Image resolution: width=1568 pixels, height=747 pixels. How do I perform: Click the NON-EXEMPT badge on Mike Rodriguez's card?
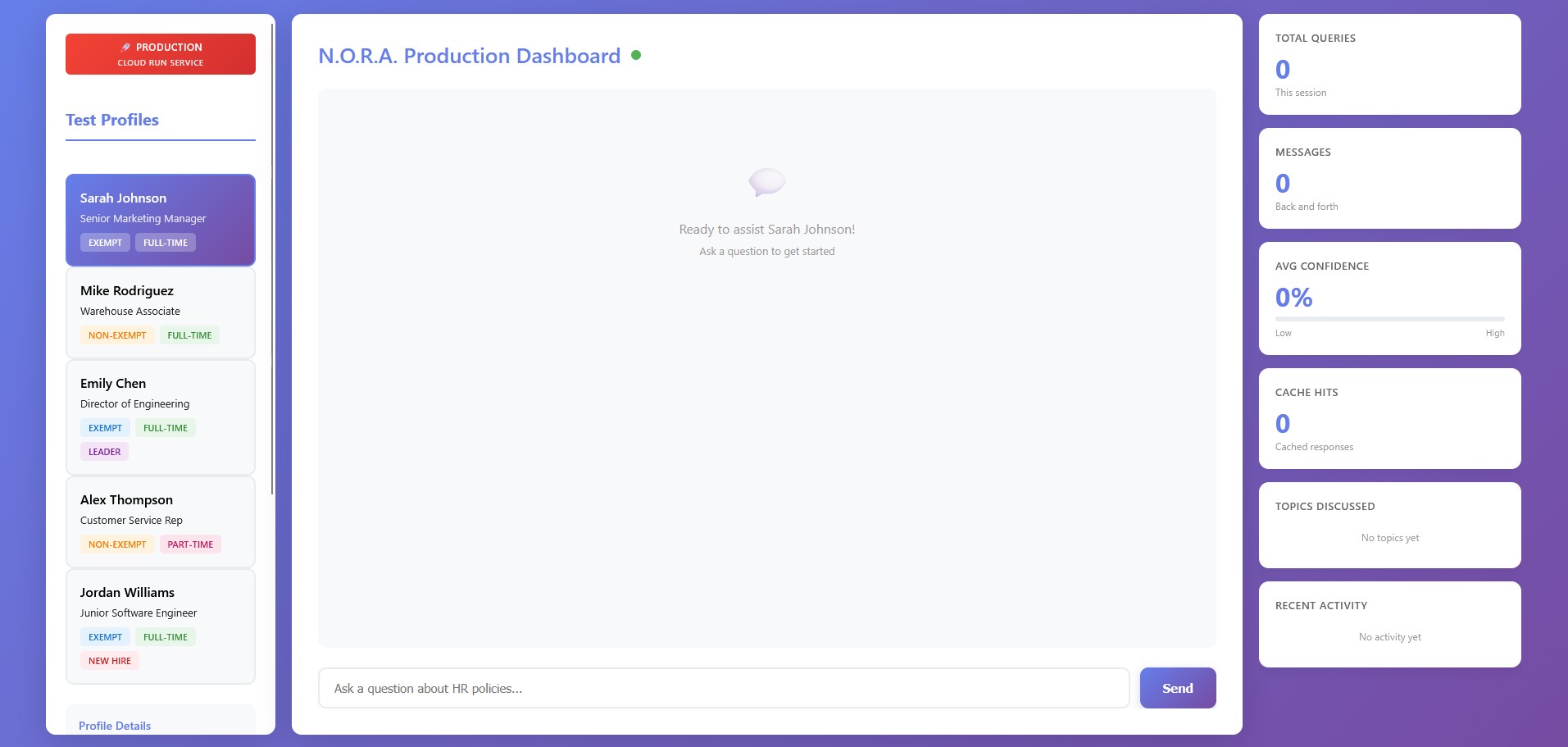tap(117, 335)
